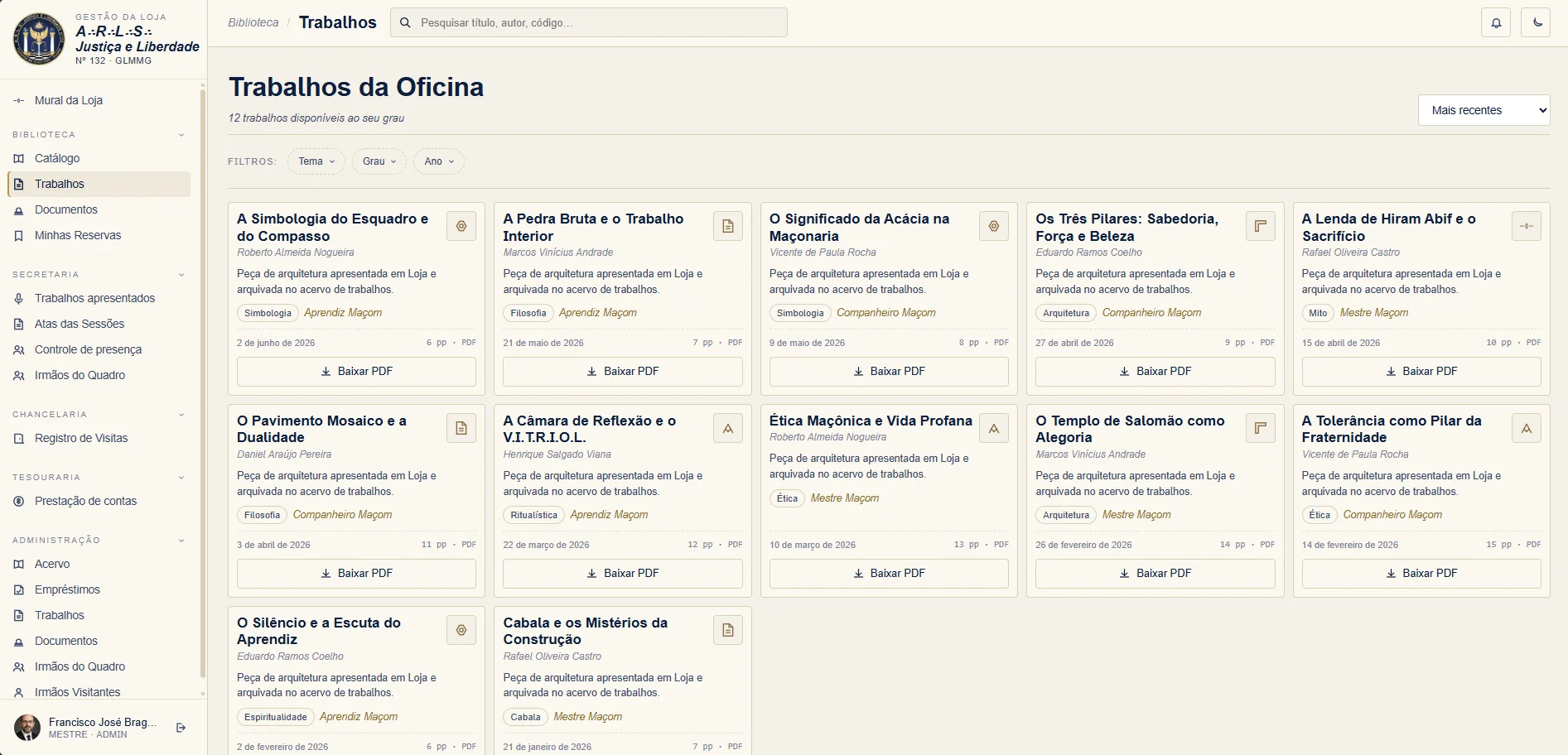The height and width of the screenshot is (755, 1568).
Task: Click icon on Câmara de Reflexão card
Action: (728, 428)
